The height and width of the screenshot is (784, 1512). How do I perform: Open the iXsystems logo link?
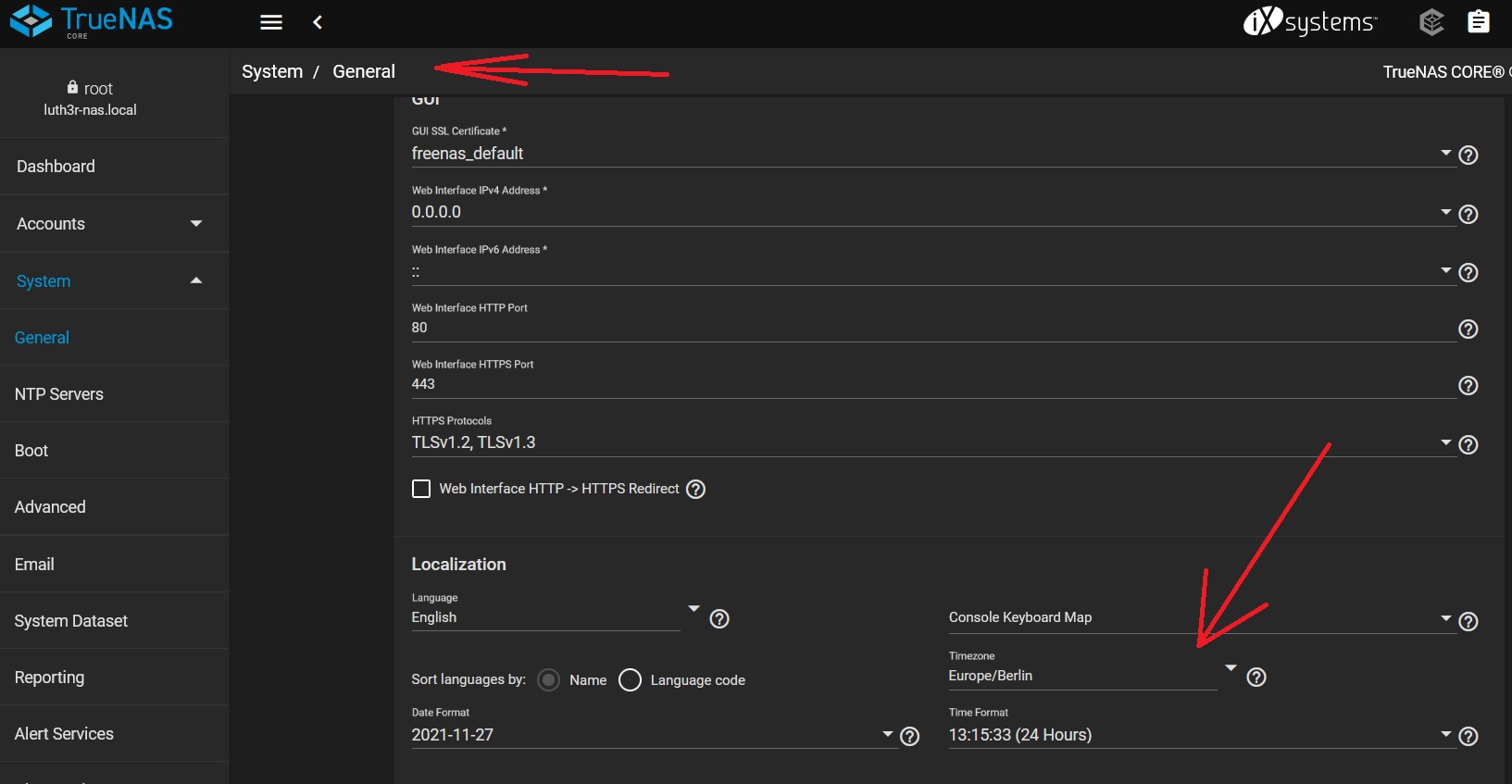pos(1309,21)
